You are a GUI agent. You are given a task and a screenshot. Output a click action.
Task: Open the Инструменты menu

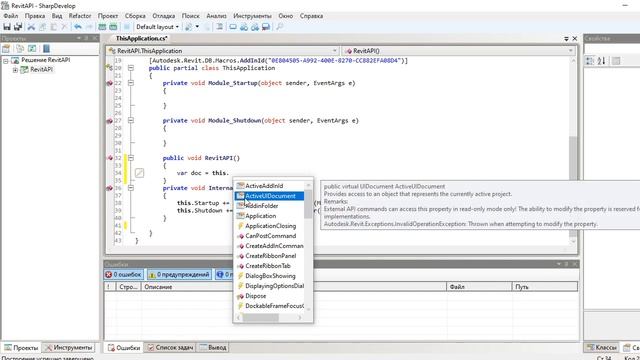(252, 16)
